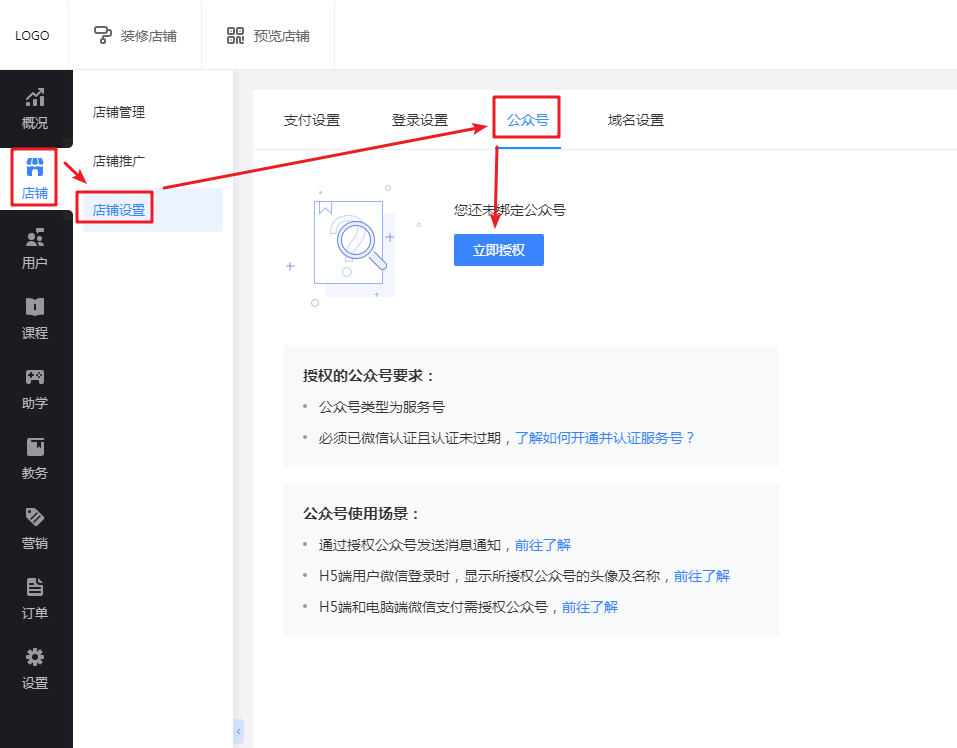The width and height of the screenshot is (957, 748).
Task: Click 预览店铺 QR code button
Action: 268,36
